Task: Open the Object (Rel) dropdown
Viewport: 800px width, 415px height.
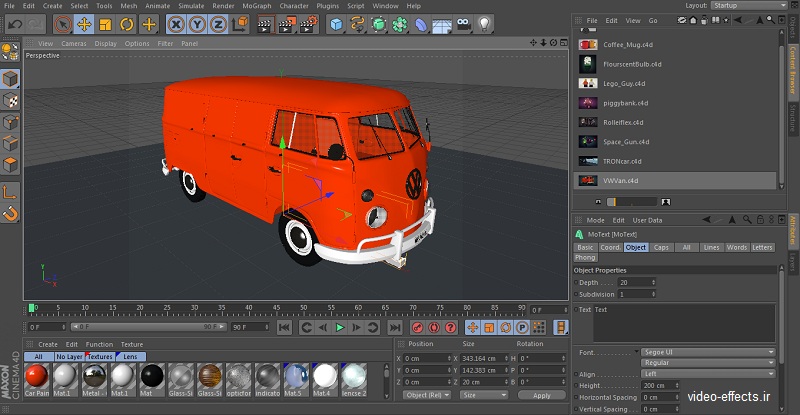Action: point(428,395)
